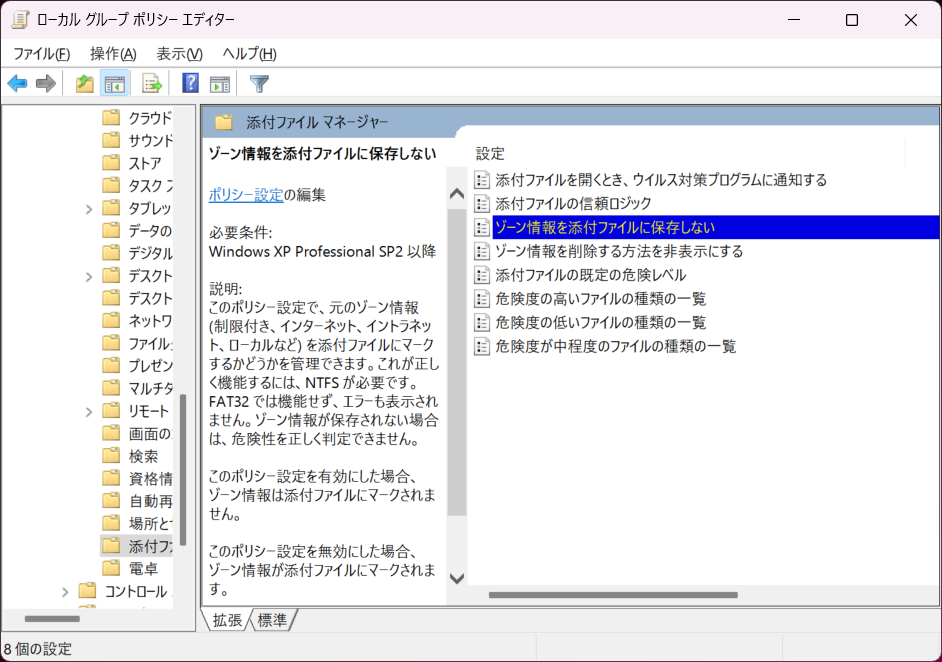Viewport: 942px width, 662px height.
Task: Select the タスク tree folder
Action: click(x=150, y=185)
